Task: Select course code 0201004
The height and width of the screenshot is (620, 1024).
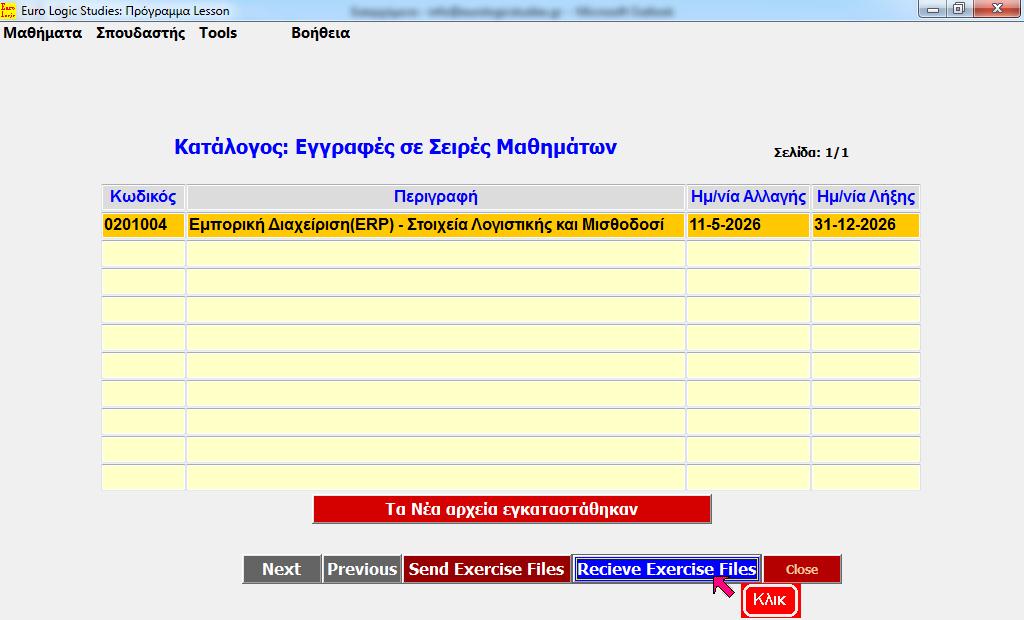Action: [143, 225]
